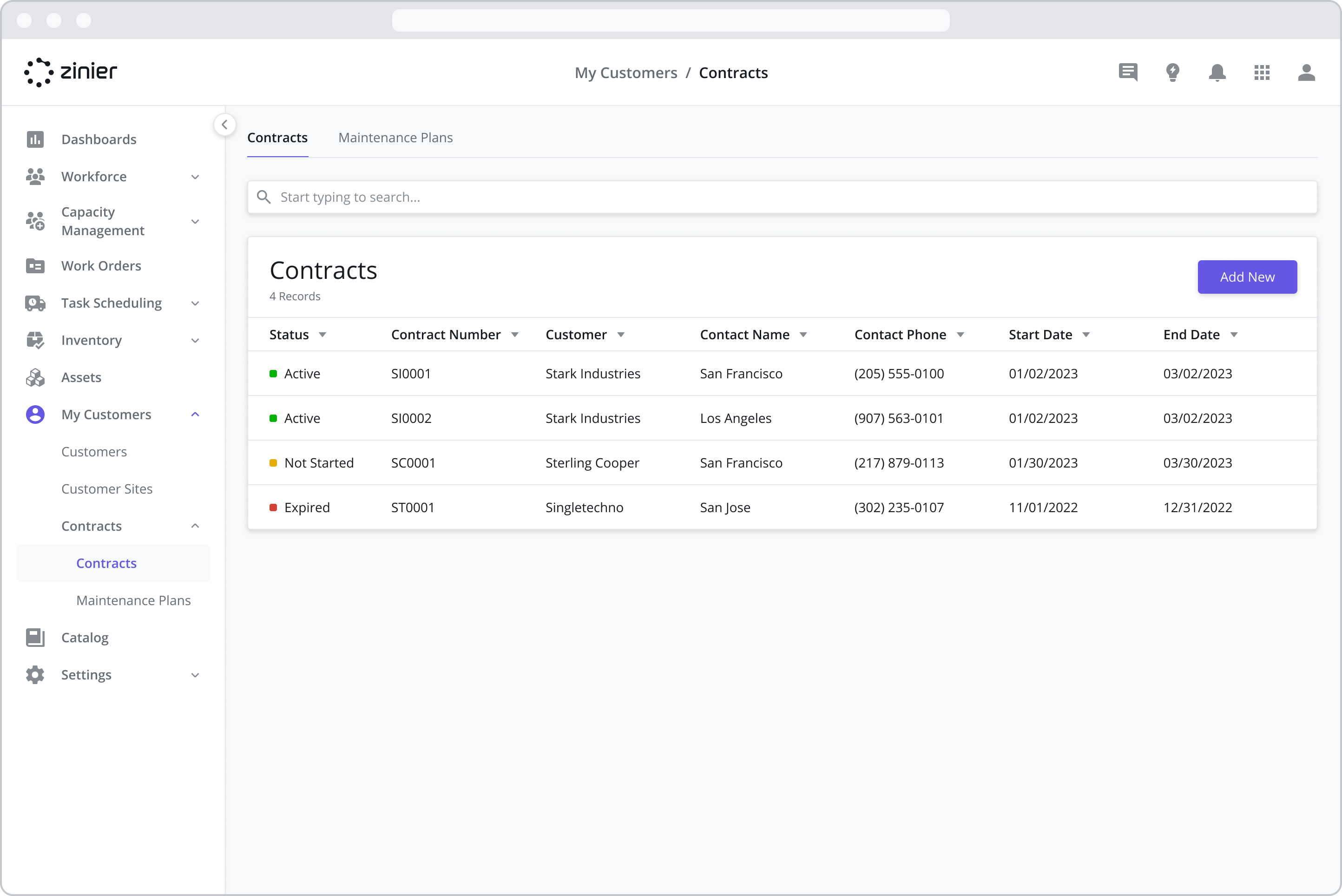Viewport: 1342px width, 896px height.
Task: Open the apps grid icon
Action: point(1262,72)
